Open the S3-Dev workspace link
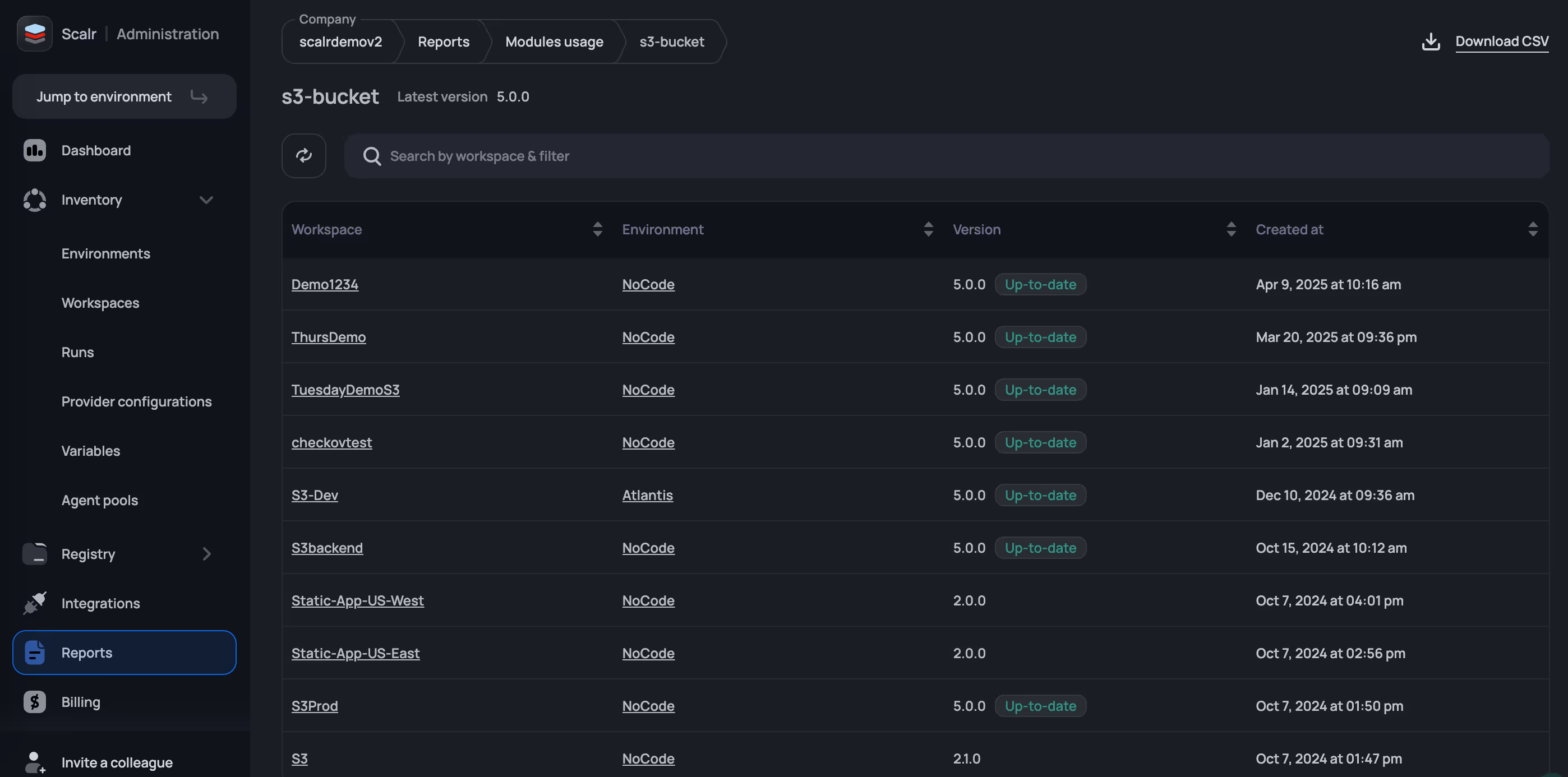Image resolution: width=1568 pixels, height=777 pixels. (x=314, y=494)
